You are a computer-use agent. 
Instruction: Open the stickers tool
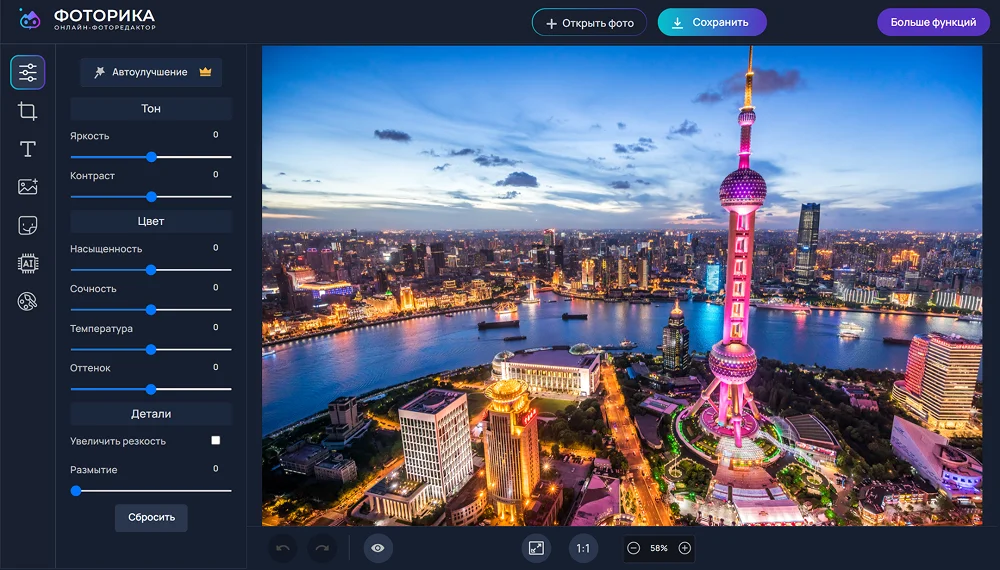pyautogui.click(x=27, y=225)
